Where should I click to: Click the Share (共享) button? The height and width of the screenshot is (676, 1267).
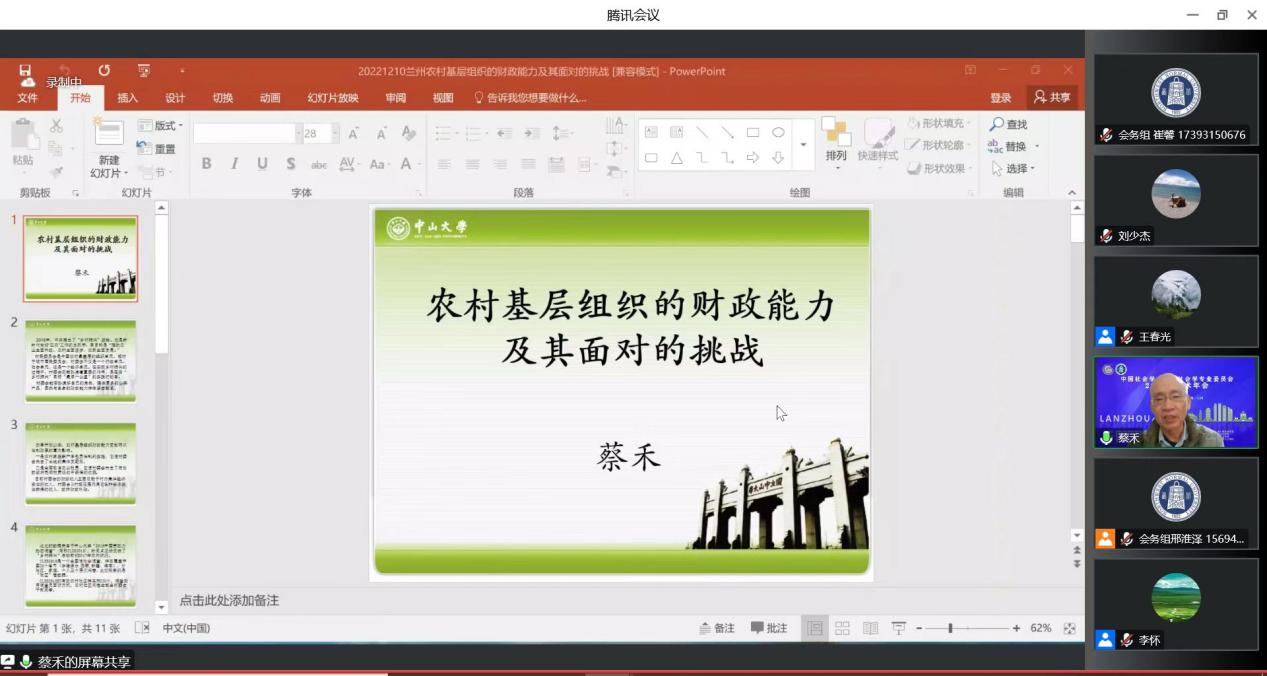click(1051, 97)
